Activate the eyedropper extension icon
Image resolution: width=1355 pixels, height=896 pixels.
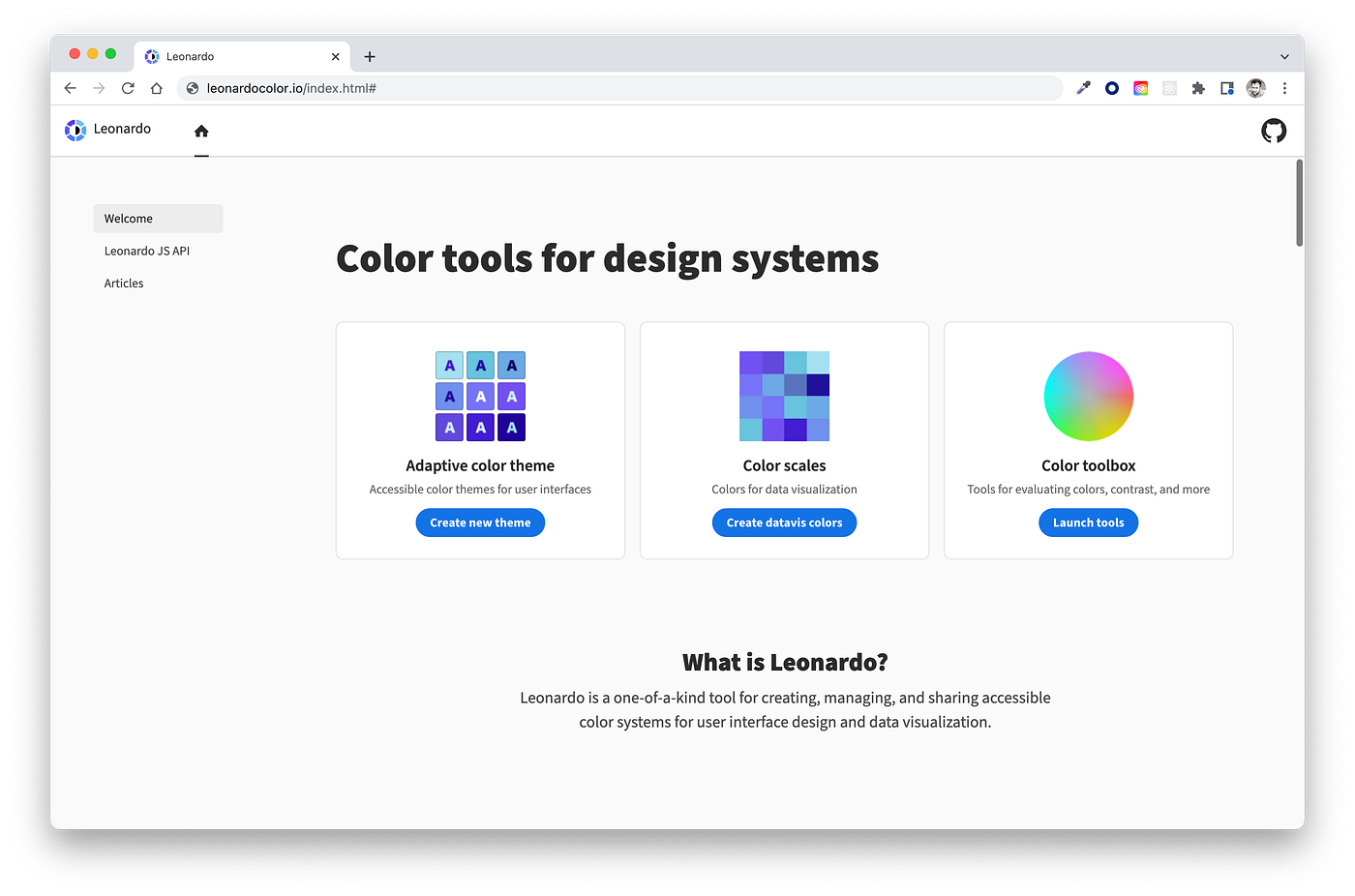click(1083, 88)
